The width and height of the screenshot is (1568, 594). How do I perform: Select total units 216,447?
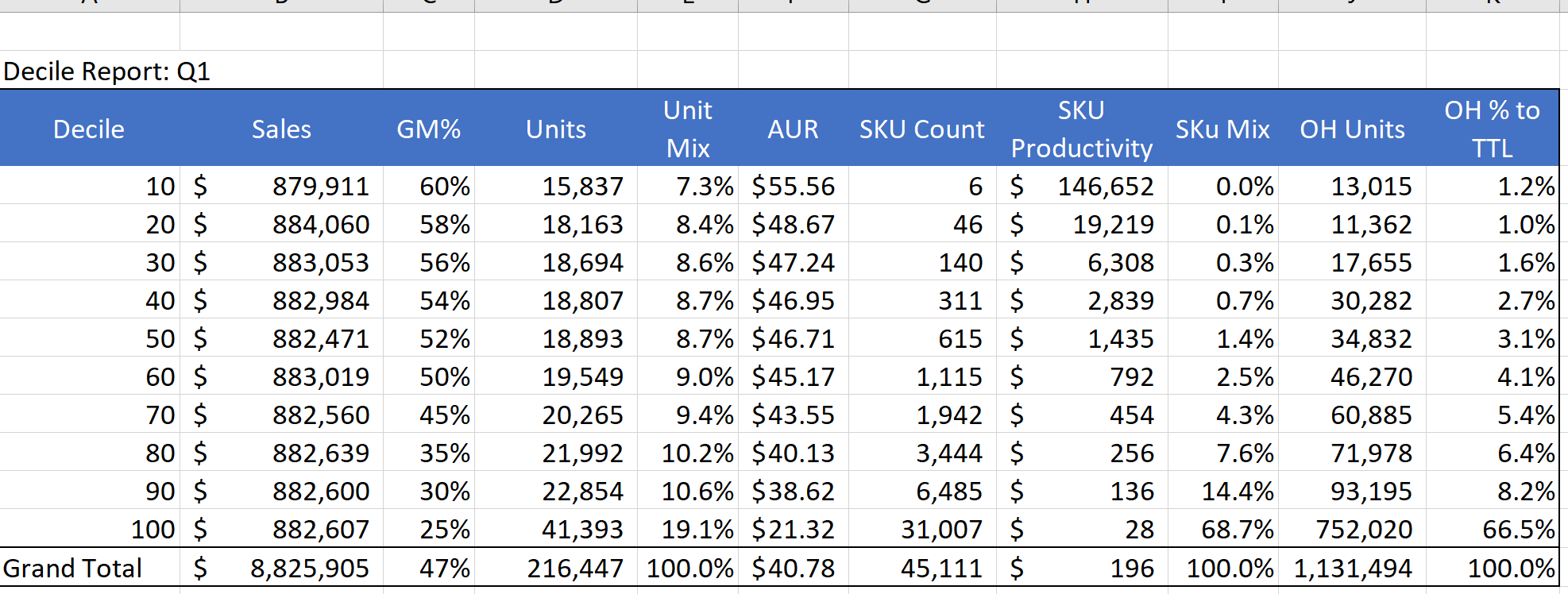coord(556,568)
